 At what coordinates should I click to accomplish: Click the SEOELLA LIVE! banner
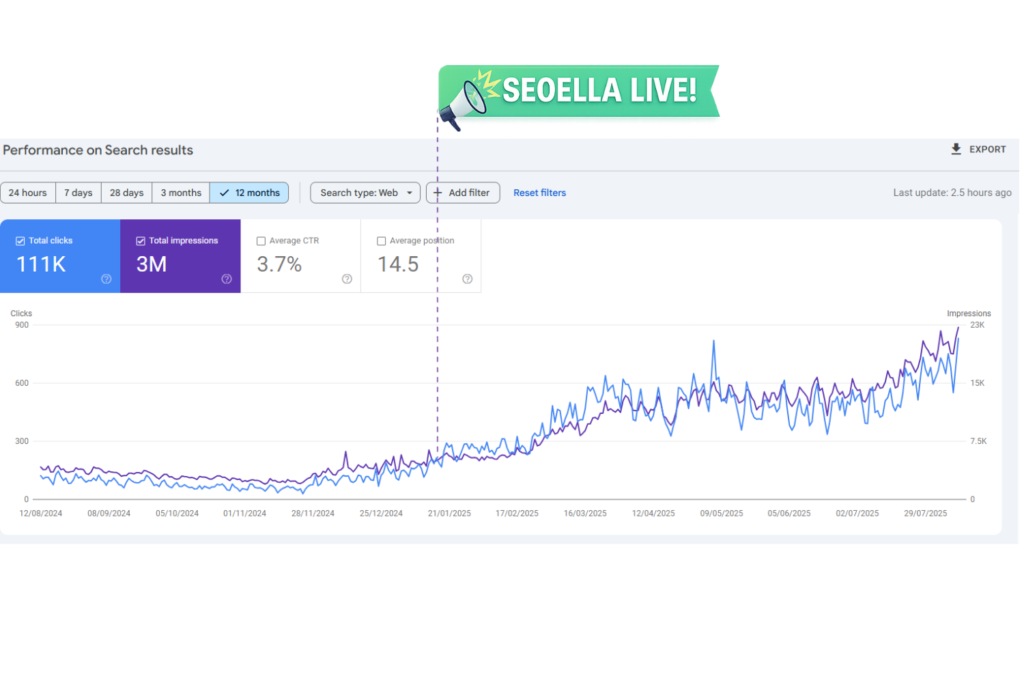(x=598, y=91)
